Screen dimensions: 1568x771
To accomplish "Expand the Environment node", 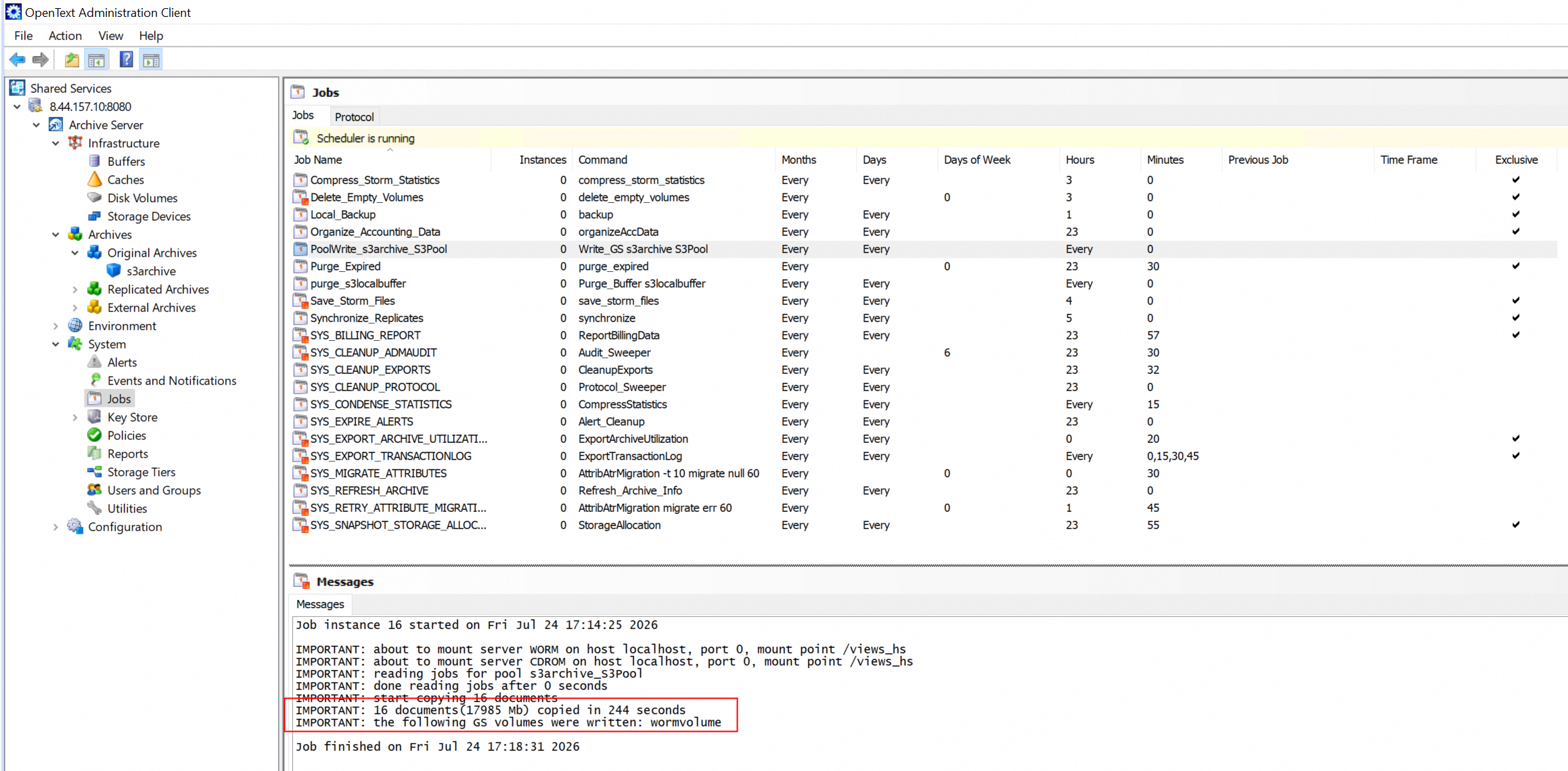I will coord(55,326).
